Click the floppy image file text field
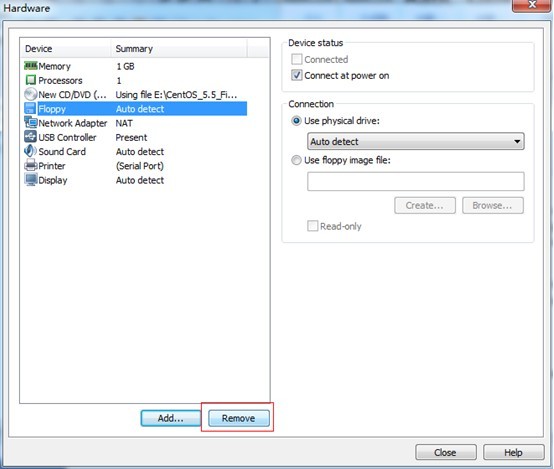The width and height of the screenshot is (554, 469). click(x=416, y=181)
